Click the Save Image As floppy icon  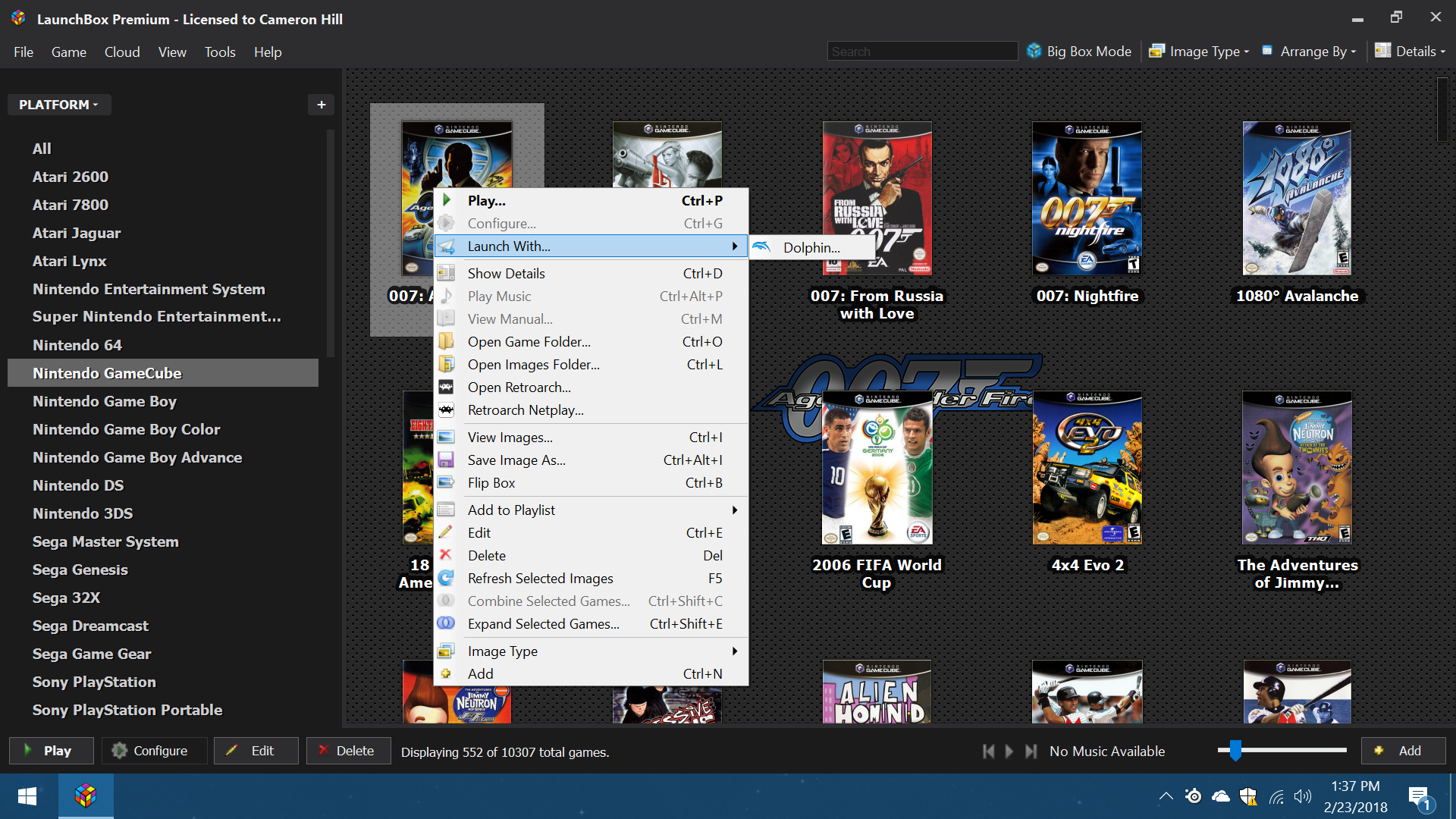(x=446, y=460)
